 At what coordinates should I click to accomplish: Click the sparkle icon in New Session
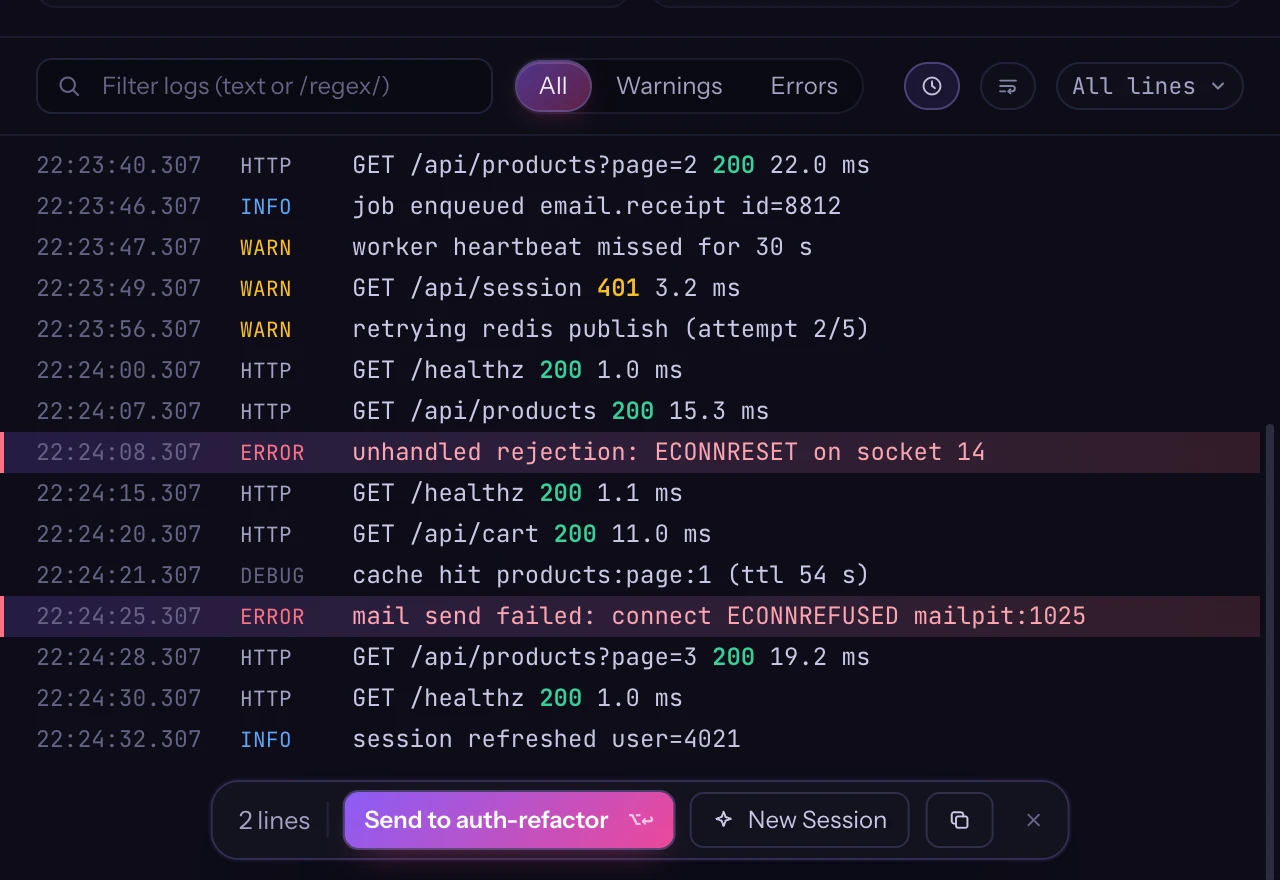(x=724, y=820)
